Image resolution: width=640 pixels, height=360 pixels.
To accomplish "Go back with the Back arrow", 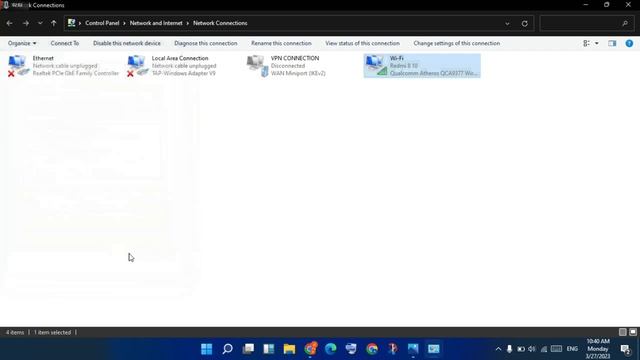I will (x=9, y=23).
